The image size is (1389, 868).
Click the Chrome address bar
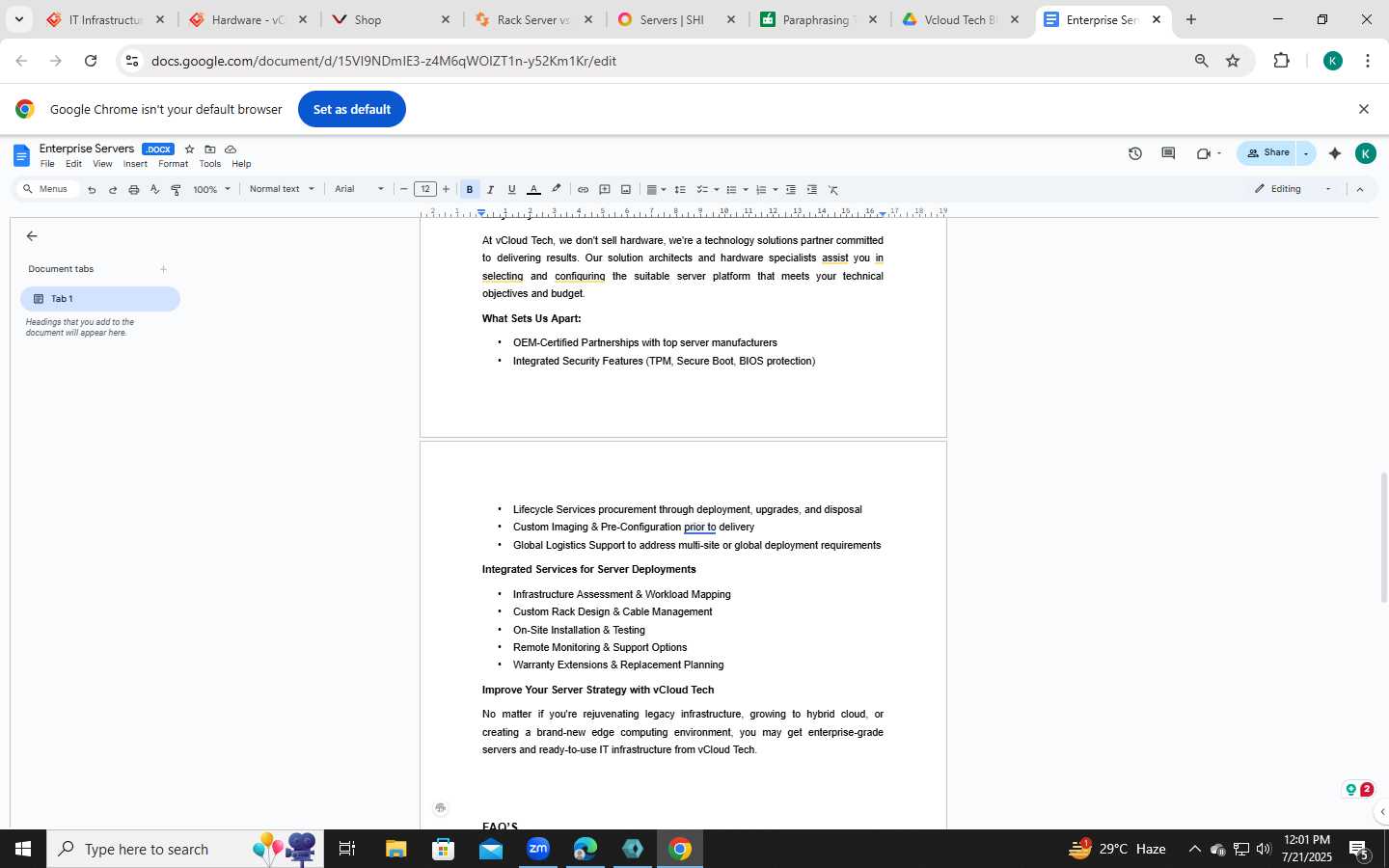[666, 61]
